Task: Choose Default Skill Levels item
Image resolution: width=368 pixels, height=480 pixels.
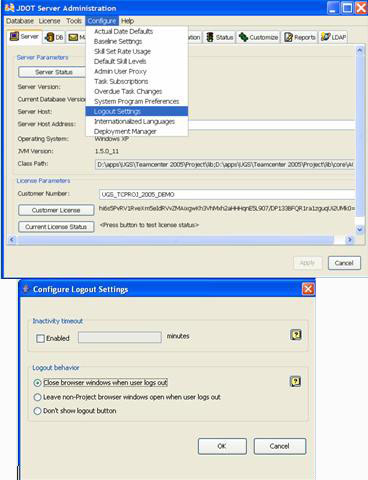Action: (137, 61)
